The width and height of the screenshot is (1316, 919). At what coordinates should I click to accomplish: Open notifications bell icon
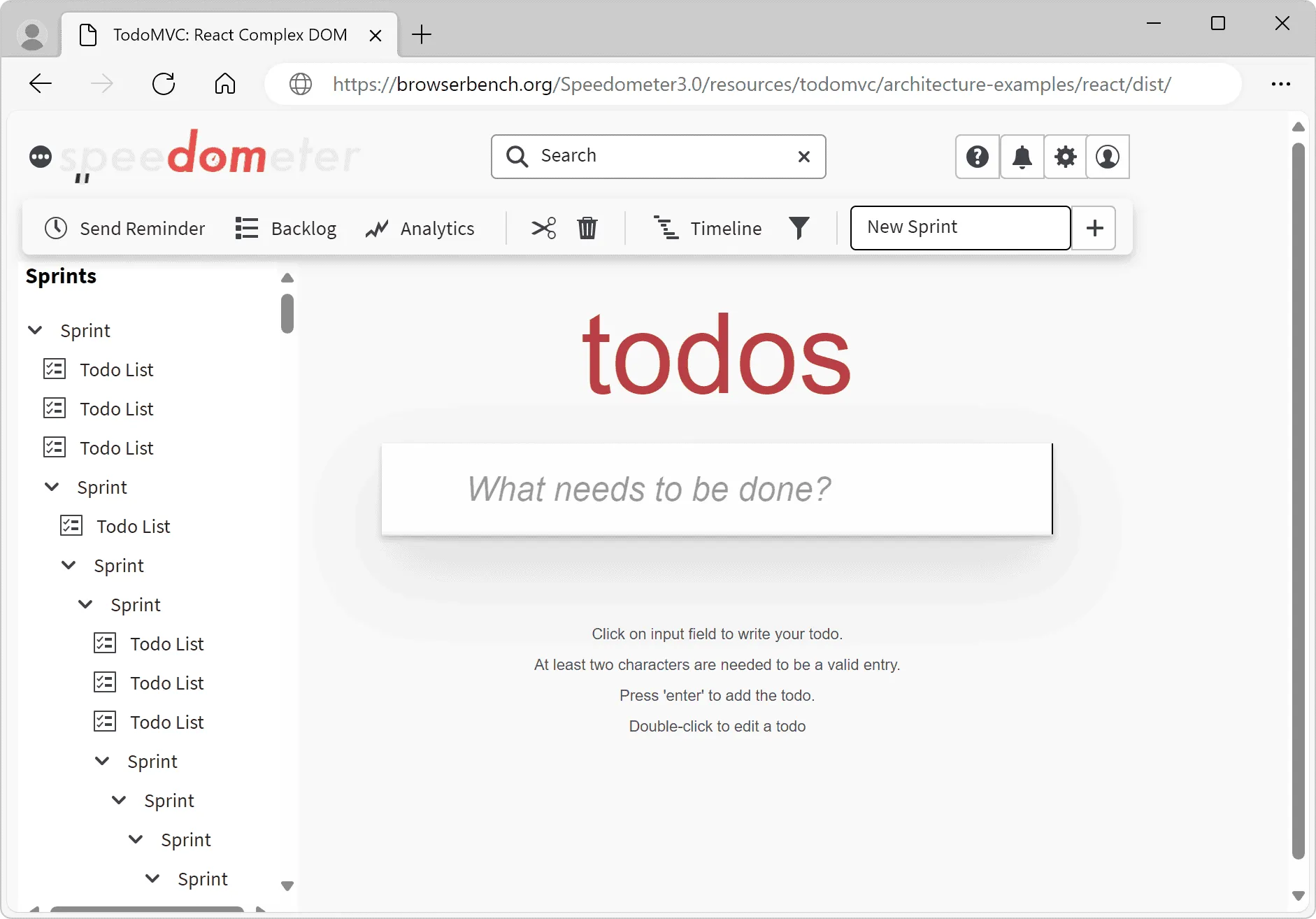pyautogui.click(x=1022, y=157)
